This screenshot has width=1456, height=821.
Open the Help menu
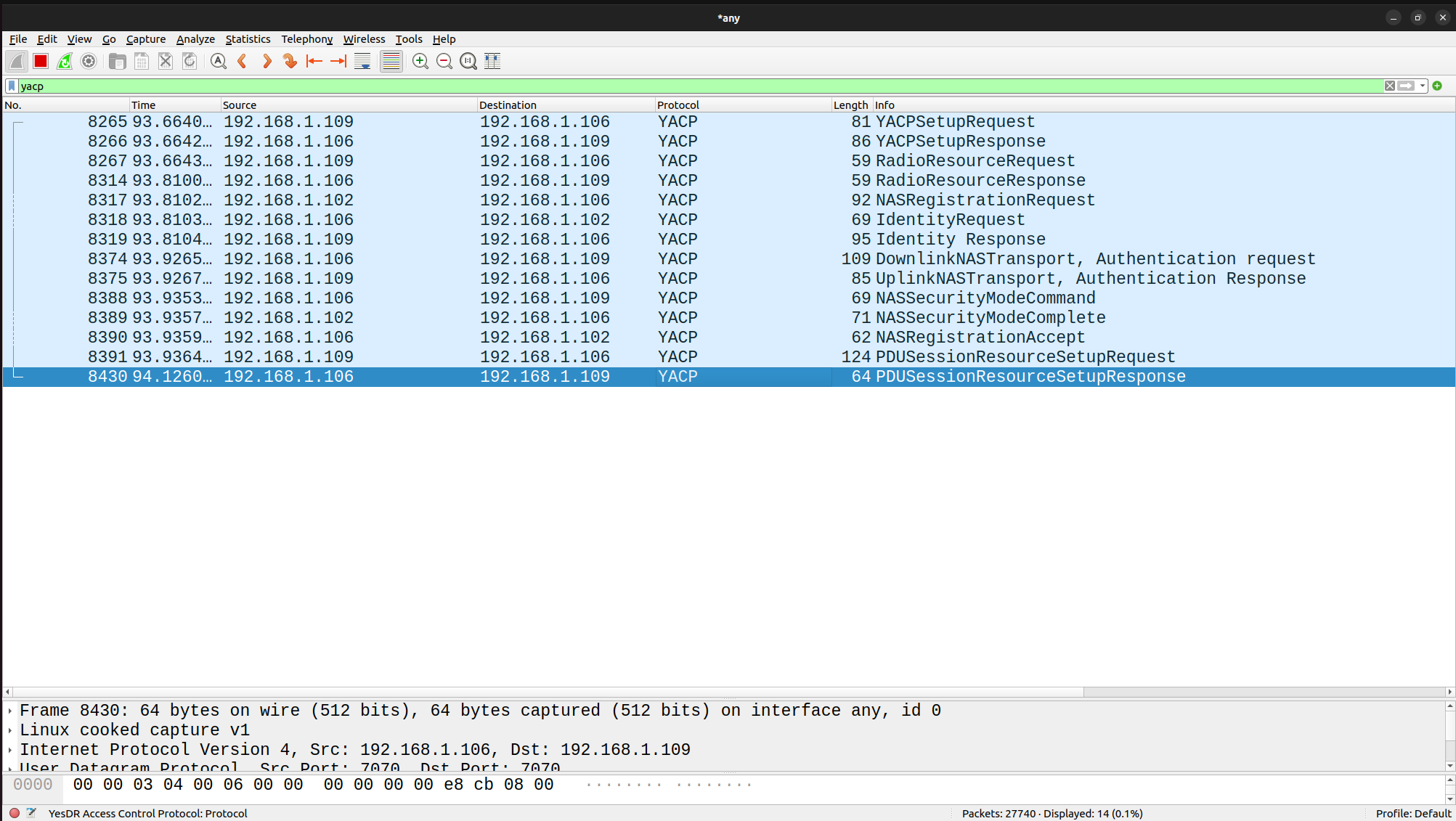[x=444, y=39]
